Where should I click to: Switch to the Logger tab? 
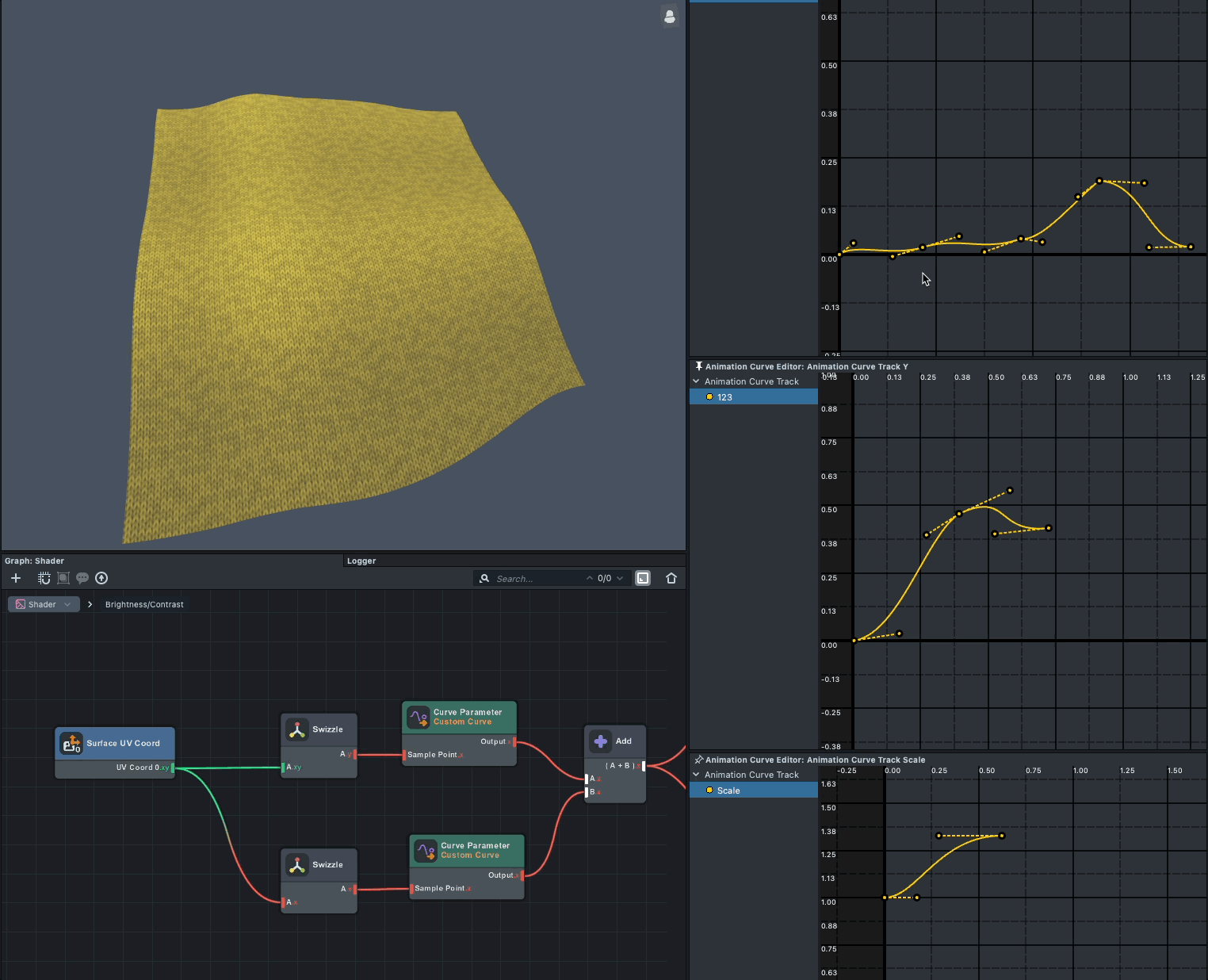[361, 561]
